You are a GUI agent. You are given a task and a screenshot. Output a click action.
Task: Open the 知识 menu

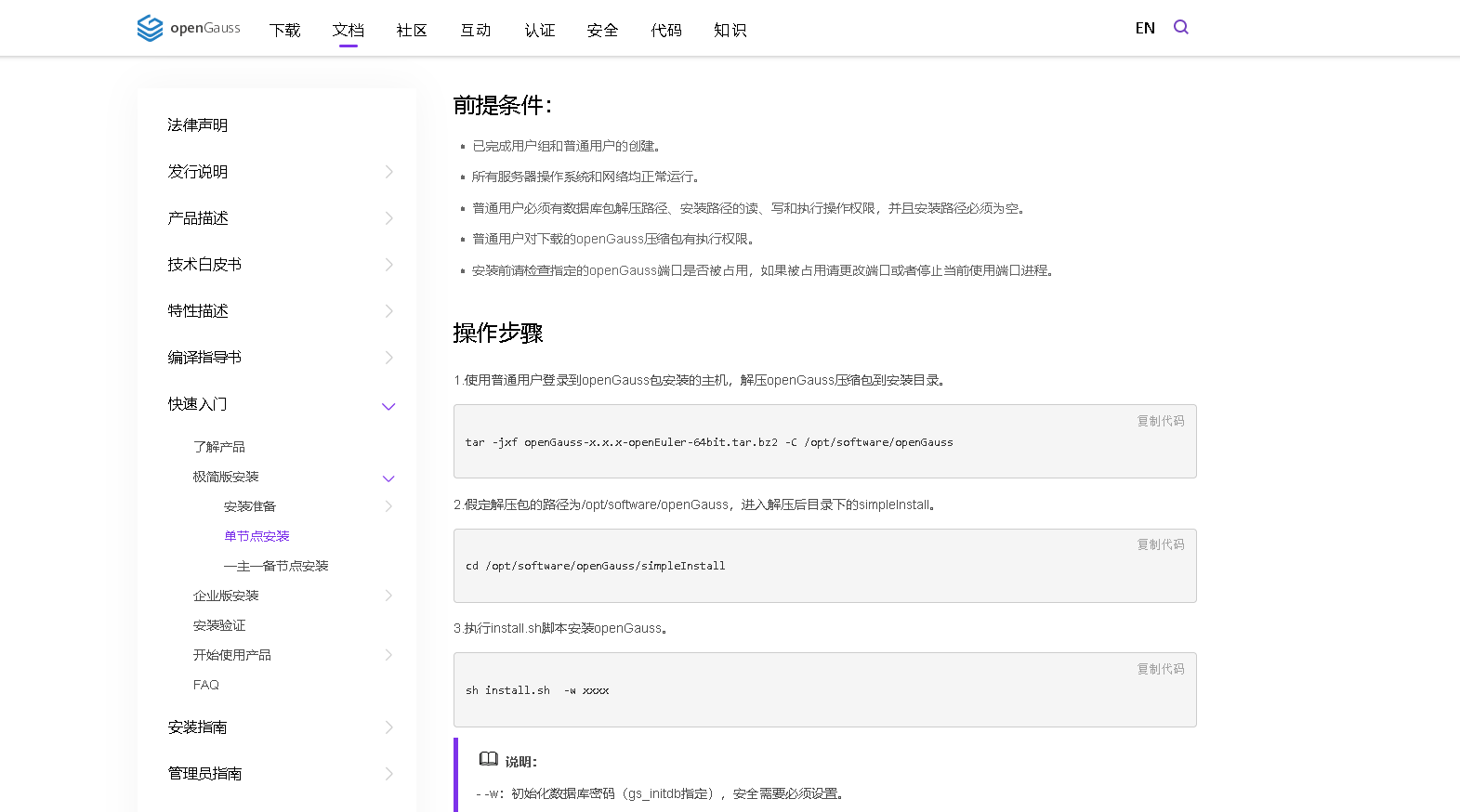[730, 30]
